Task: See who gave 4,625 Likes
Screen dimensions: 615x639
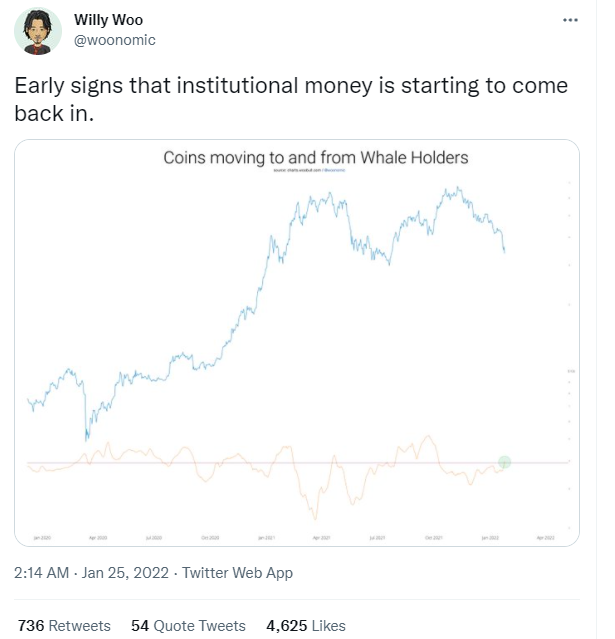Action: click(305, 626)
